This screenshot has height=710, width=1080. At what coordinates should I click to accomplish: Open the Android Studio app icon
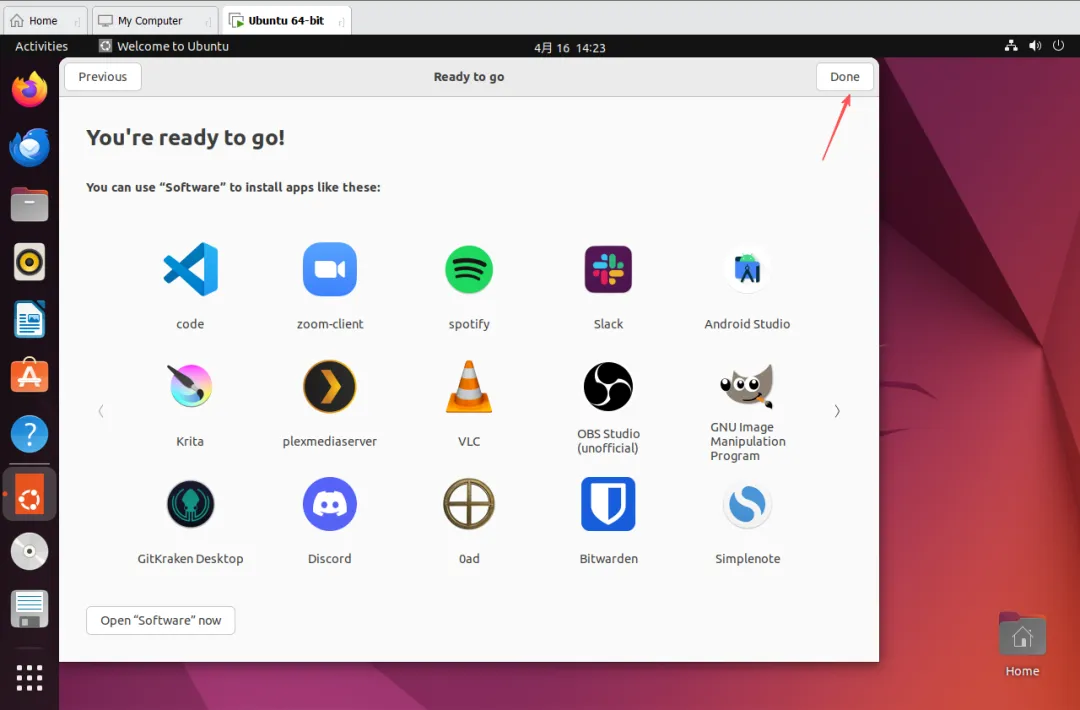(x=747, y=269)
